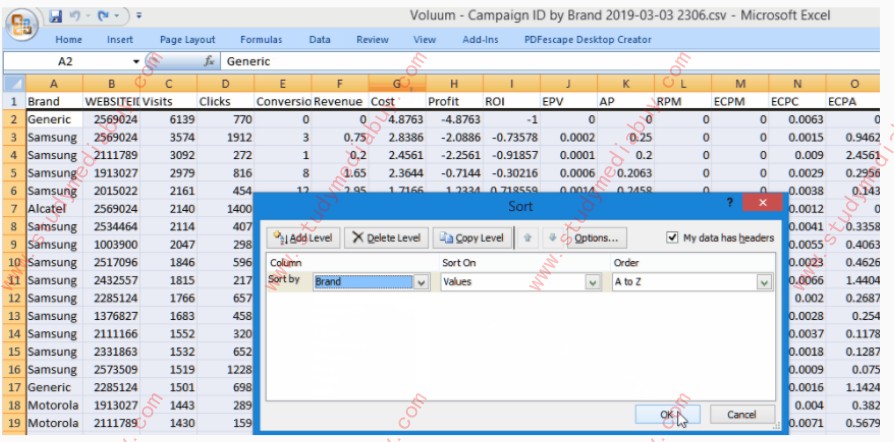Click the Motorola cell in row 18
Viewport: 894px width, 442px height.
54,405
